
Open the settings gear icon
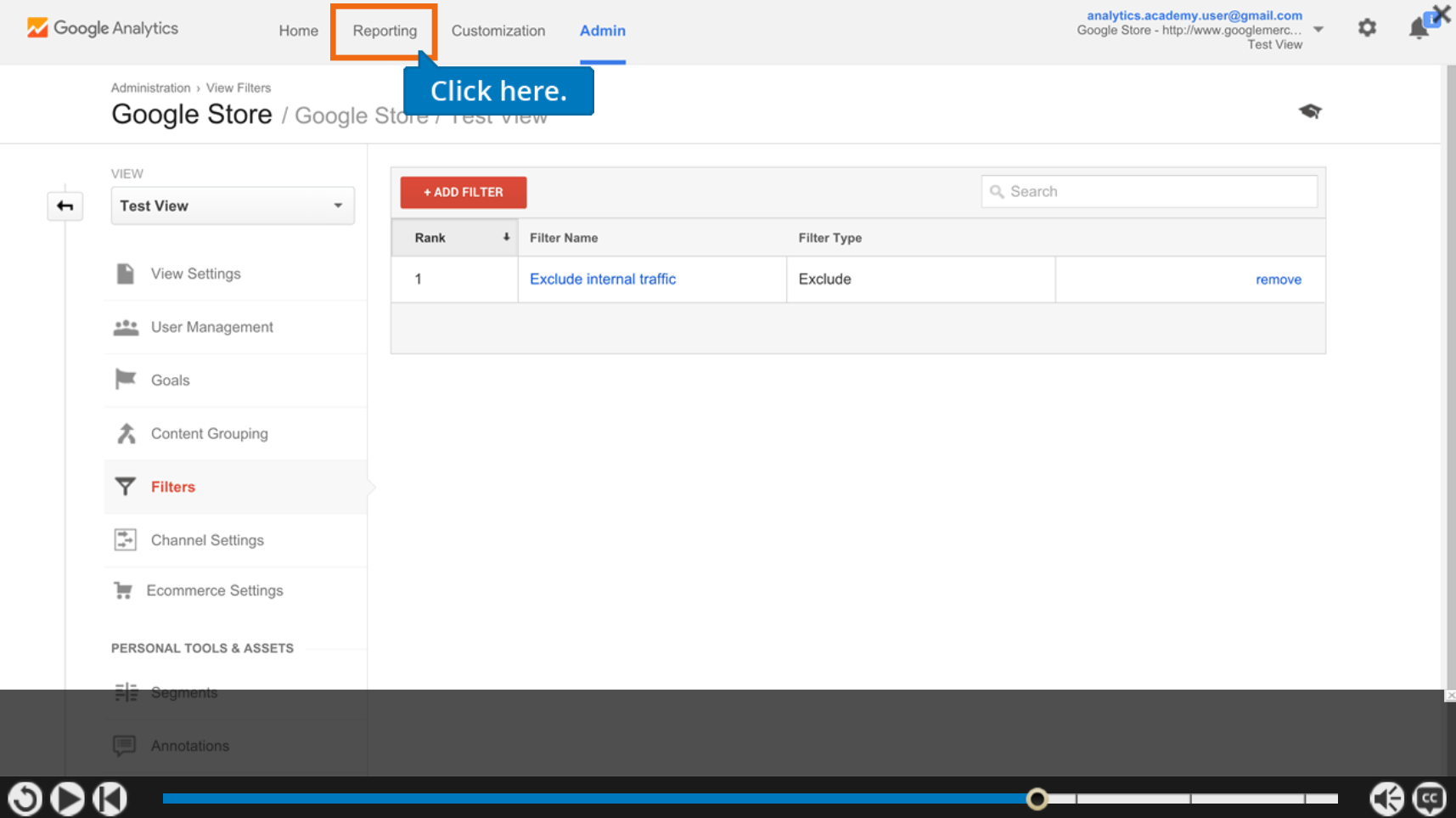coord(1367,28)
